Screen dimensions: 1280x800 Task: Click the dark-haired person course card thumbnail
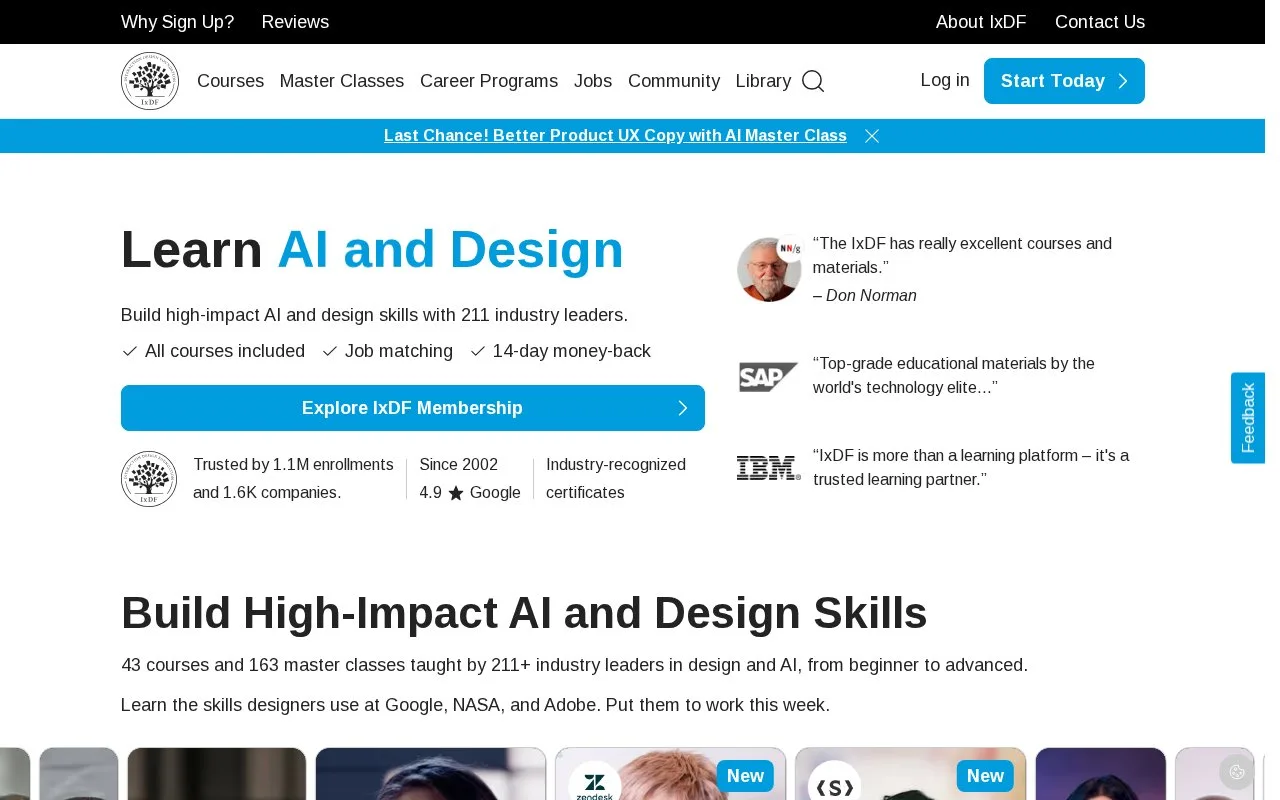click(x=431, y=774)
